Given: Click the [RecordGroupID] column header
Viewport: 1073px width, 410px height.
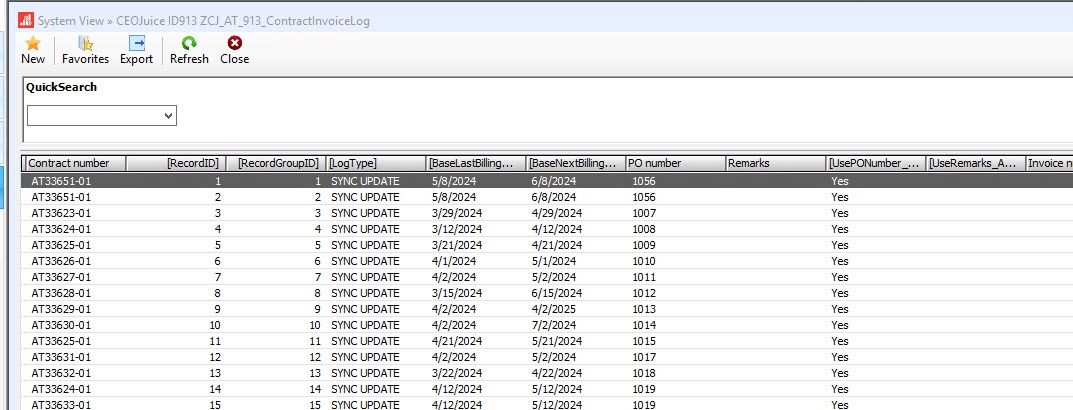Looking at the screenshot, I should 278,163.
